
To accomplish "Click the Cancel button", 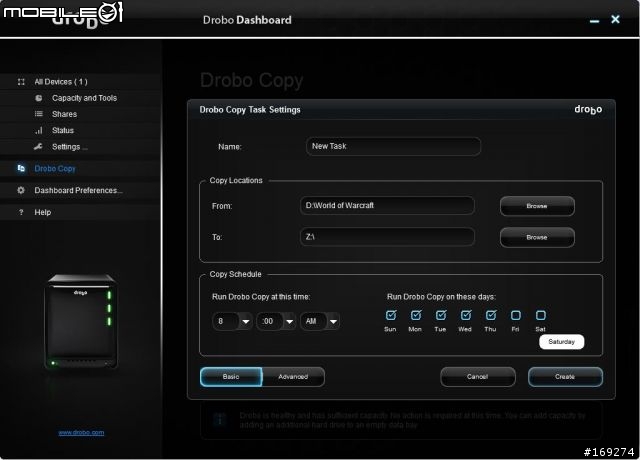I will coord(478,377).
